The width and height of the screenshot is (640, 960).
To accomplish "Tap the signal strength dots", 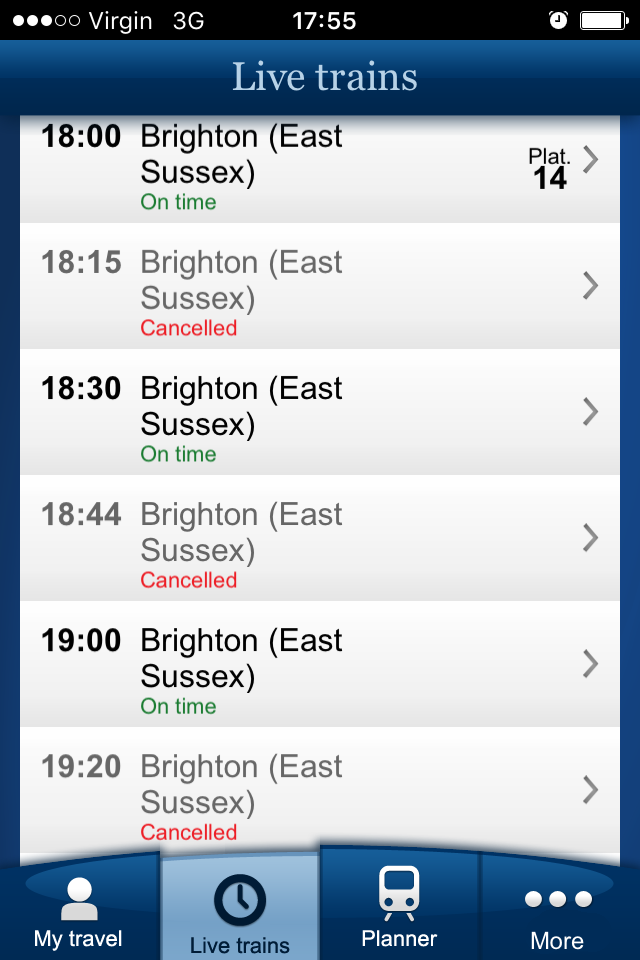I will pyautogui.click(x=46, y=21).
